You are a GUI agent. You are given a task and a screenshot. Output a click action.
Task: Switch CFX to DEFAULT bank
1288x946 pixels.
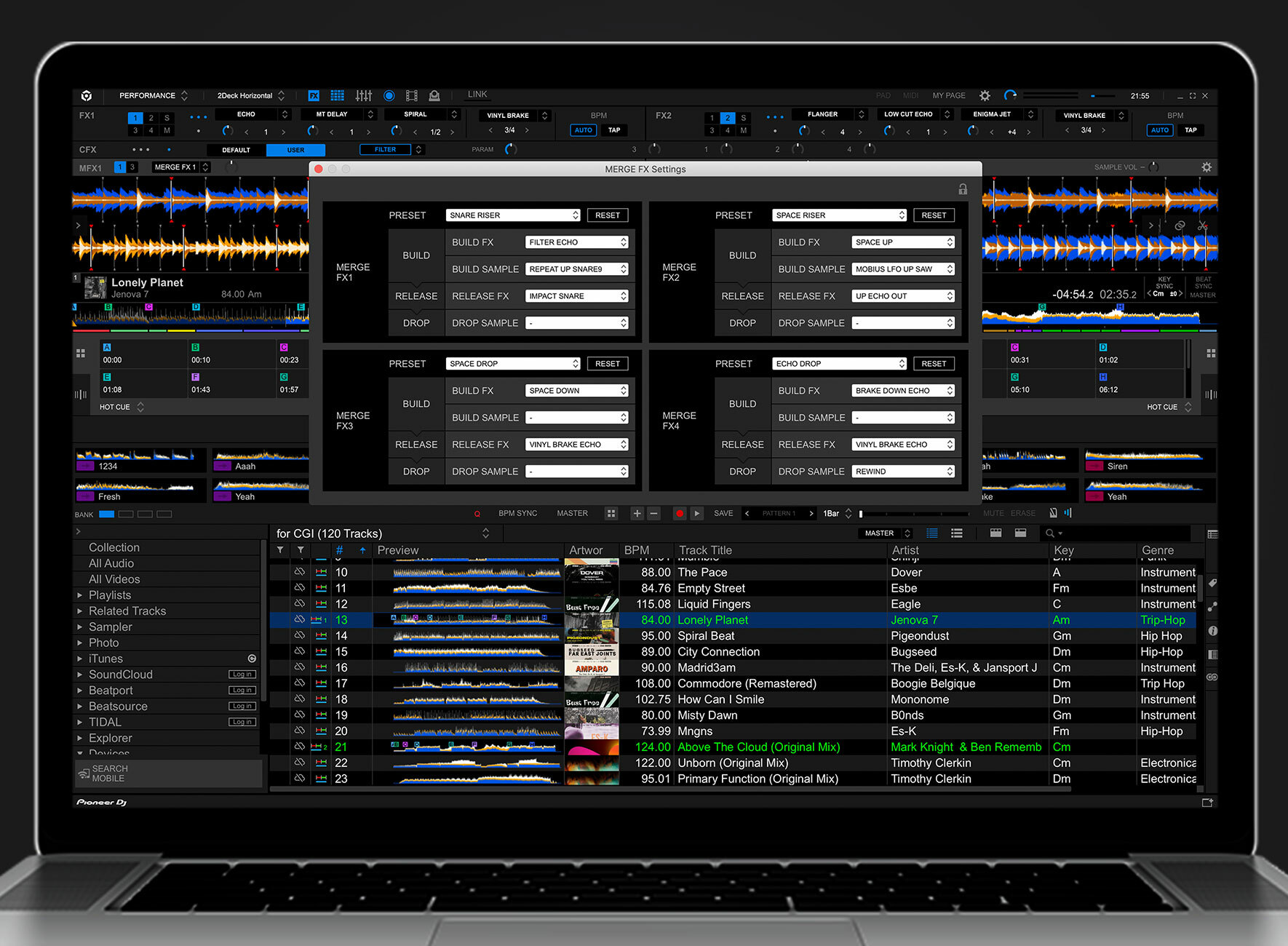coord(236,150)
